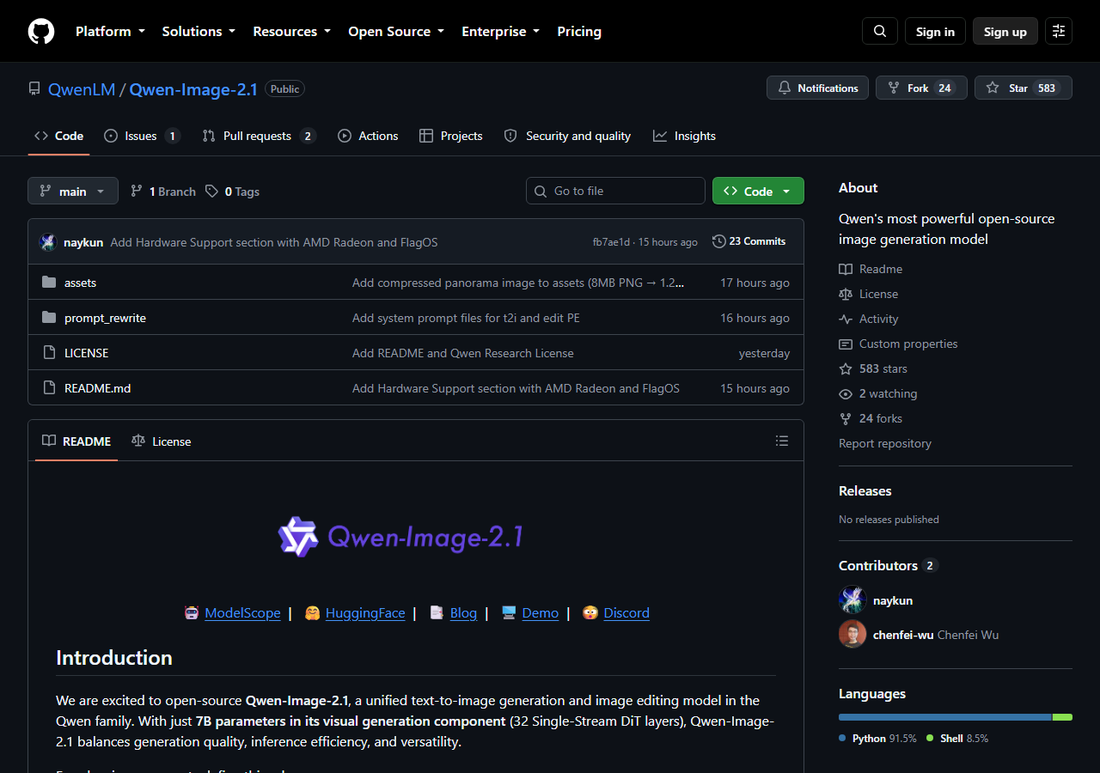The width and height of the screenshot is (1100, 773).
Task: Click the Go to file search field
Action: point(615,191)
